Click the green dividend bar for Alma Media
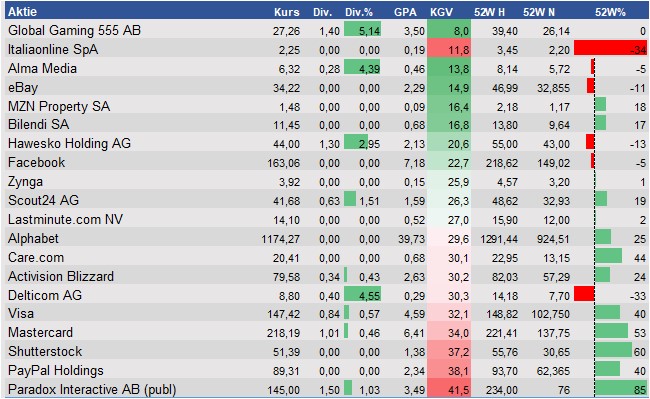Image resolution: width=650 pixels, height=399 pixels. point(362,67)
